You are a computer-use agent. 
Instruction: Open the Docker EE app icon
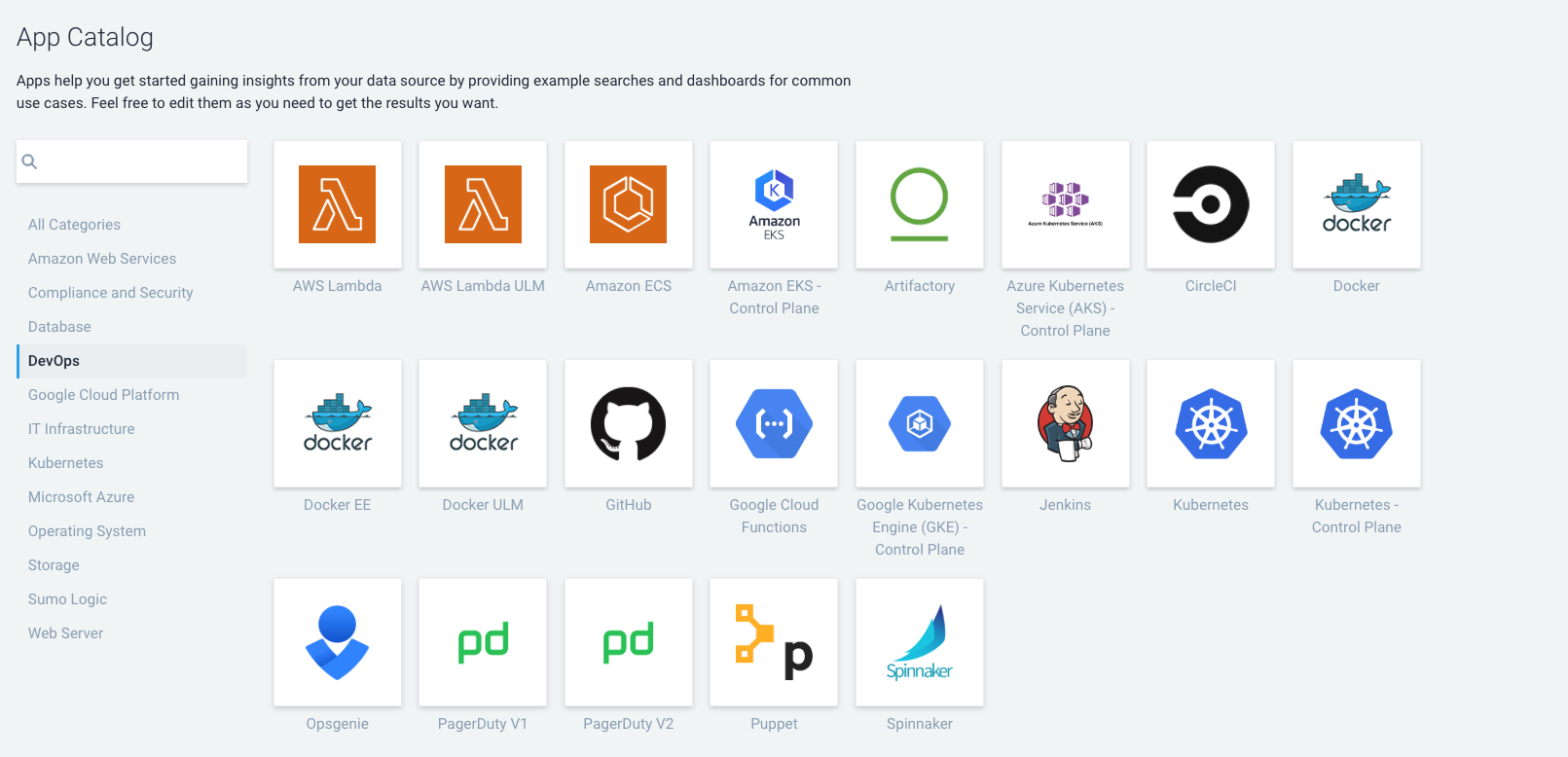point(338,423)
